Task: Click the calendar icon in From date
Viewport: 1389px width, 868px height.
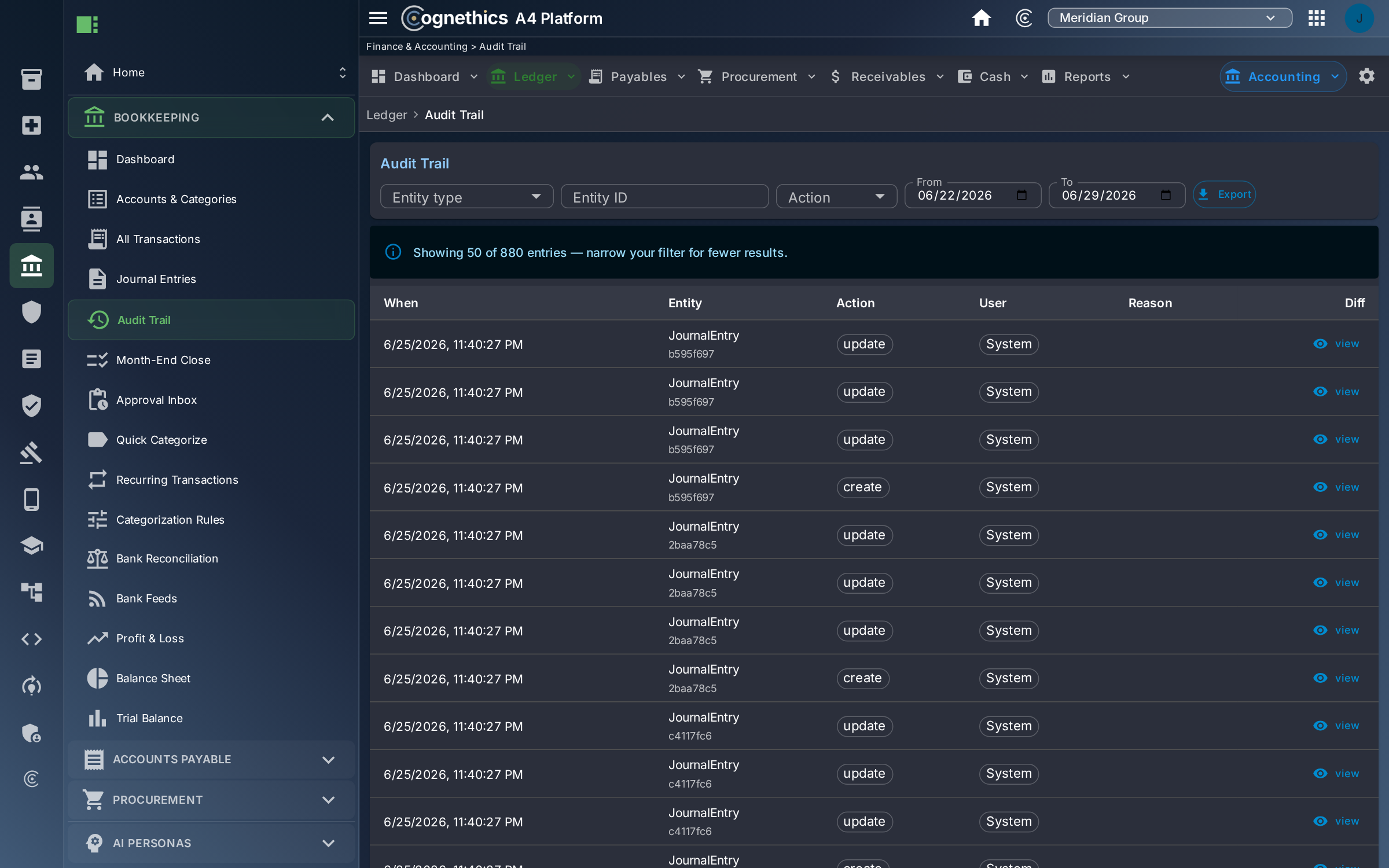Action: coord(1022,195)
